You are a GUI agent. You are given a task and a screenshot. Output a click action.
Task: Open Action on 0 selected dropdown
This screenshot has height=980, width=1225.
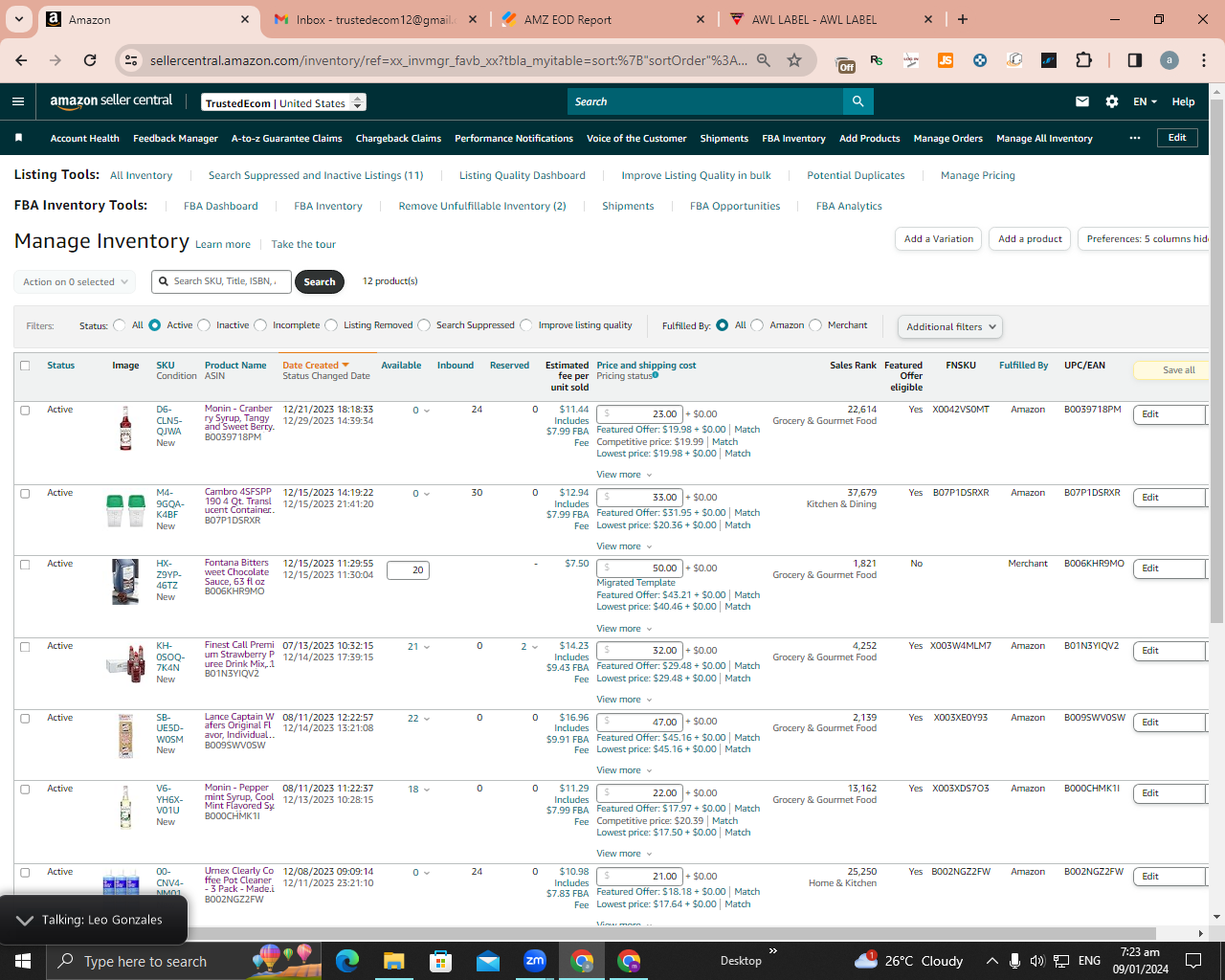coord(74,282)
